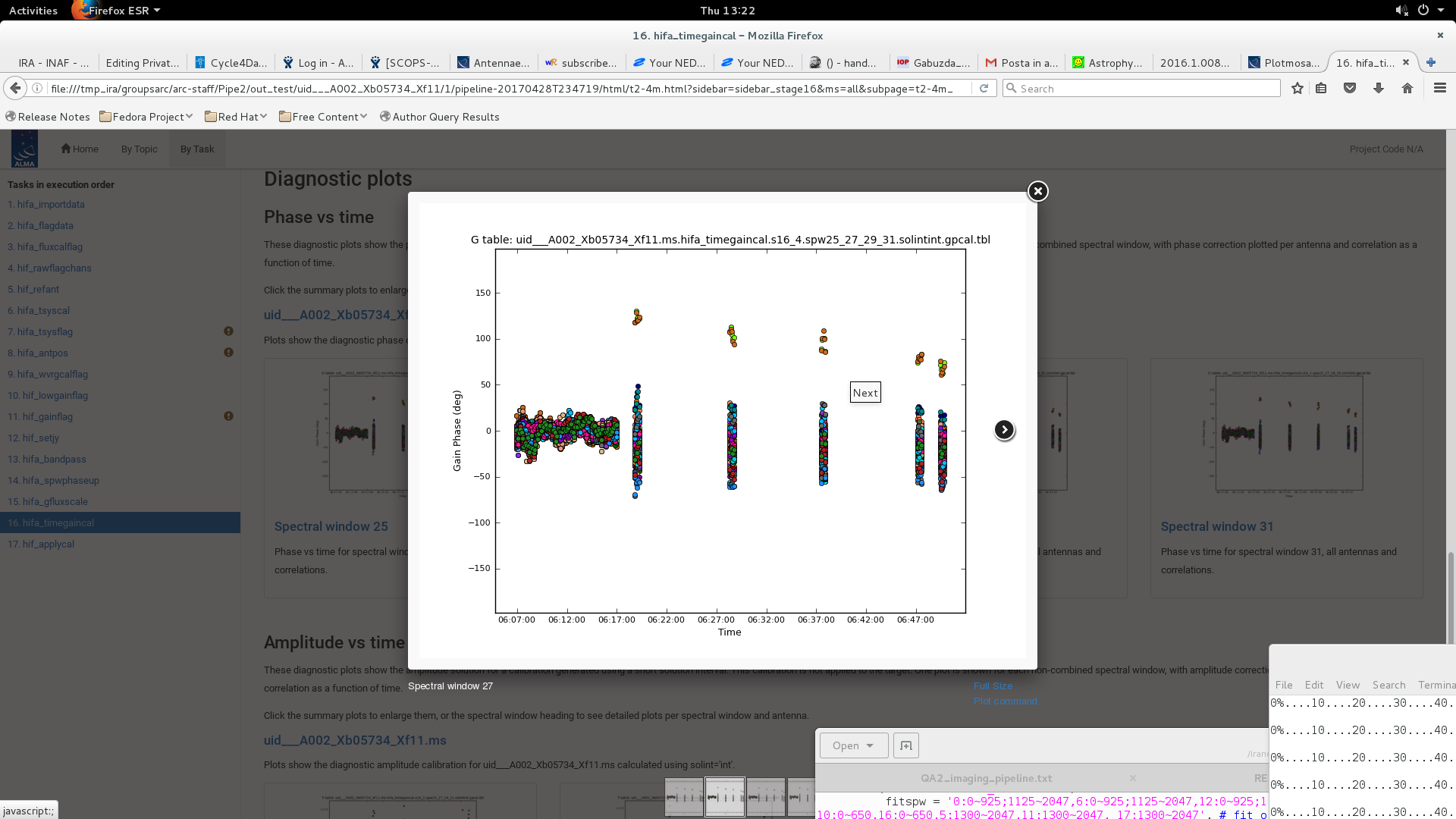This screenshot has height=819, width=1456.
Task: Close the Firefox window
Action: [1440, 35]
